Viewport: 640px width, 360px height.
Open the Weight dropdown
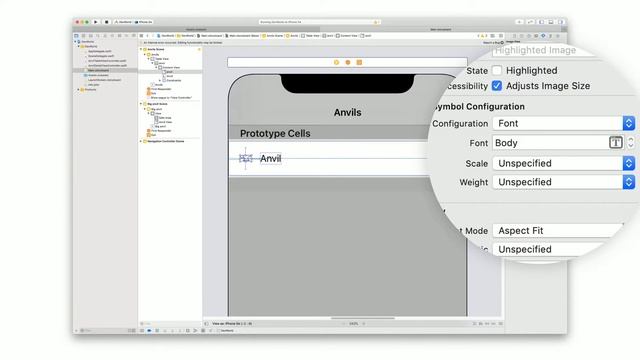tap(564, 182)
